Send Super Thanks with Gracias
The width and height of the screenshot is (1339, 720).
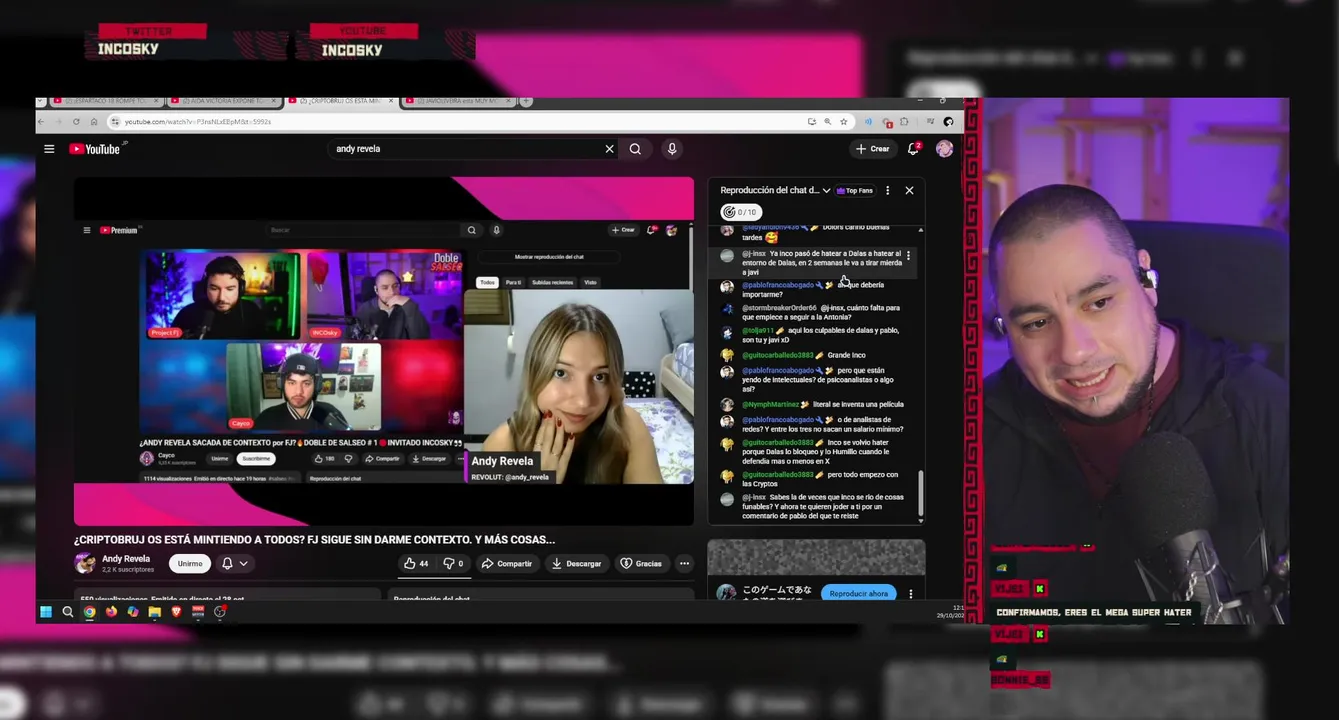point(641,564)
